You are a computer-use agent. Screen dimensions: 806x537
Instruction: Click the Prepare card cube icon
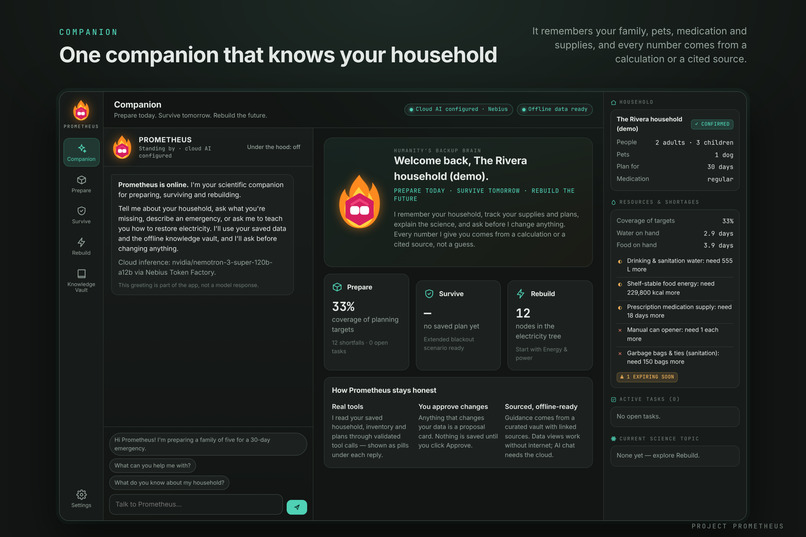337,287
